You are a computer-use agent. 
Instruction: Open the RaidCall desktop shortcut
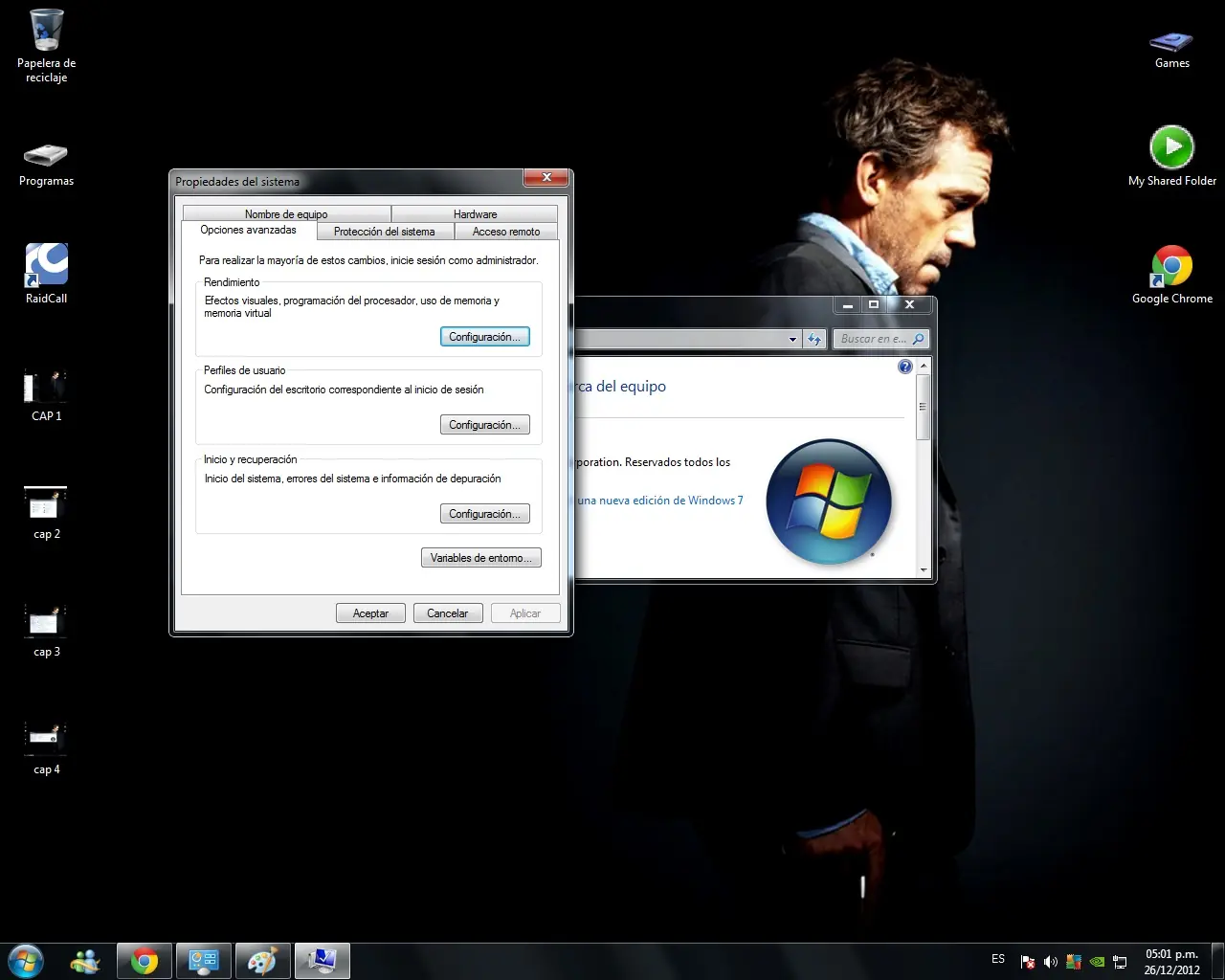tap(46, 266)
